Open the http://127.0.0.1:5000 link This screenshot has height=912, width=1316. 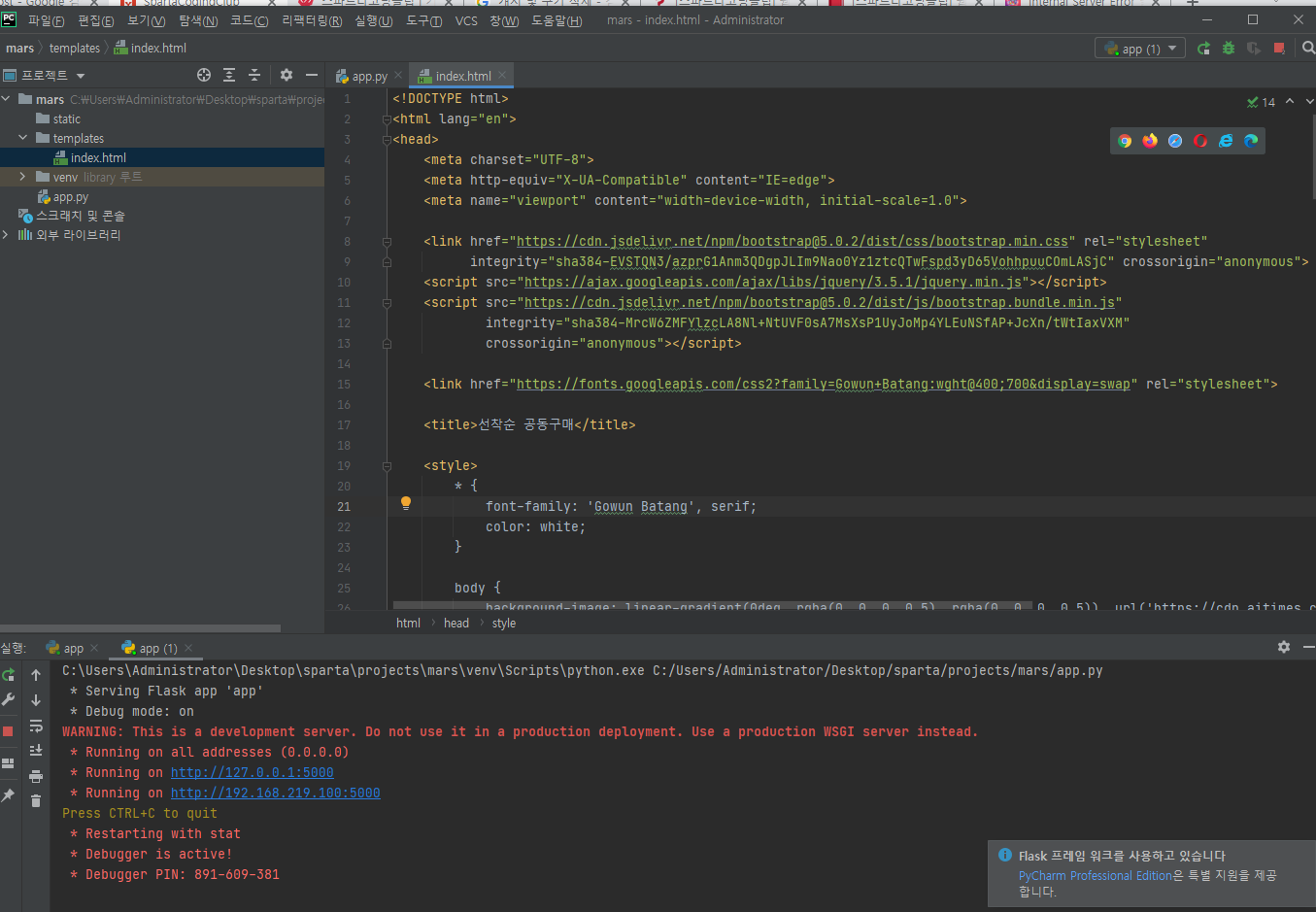click(x=253, y=773)
